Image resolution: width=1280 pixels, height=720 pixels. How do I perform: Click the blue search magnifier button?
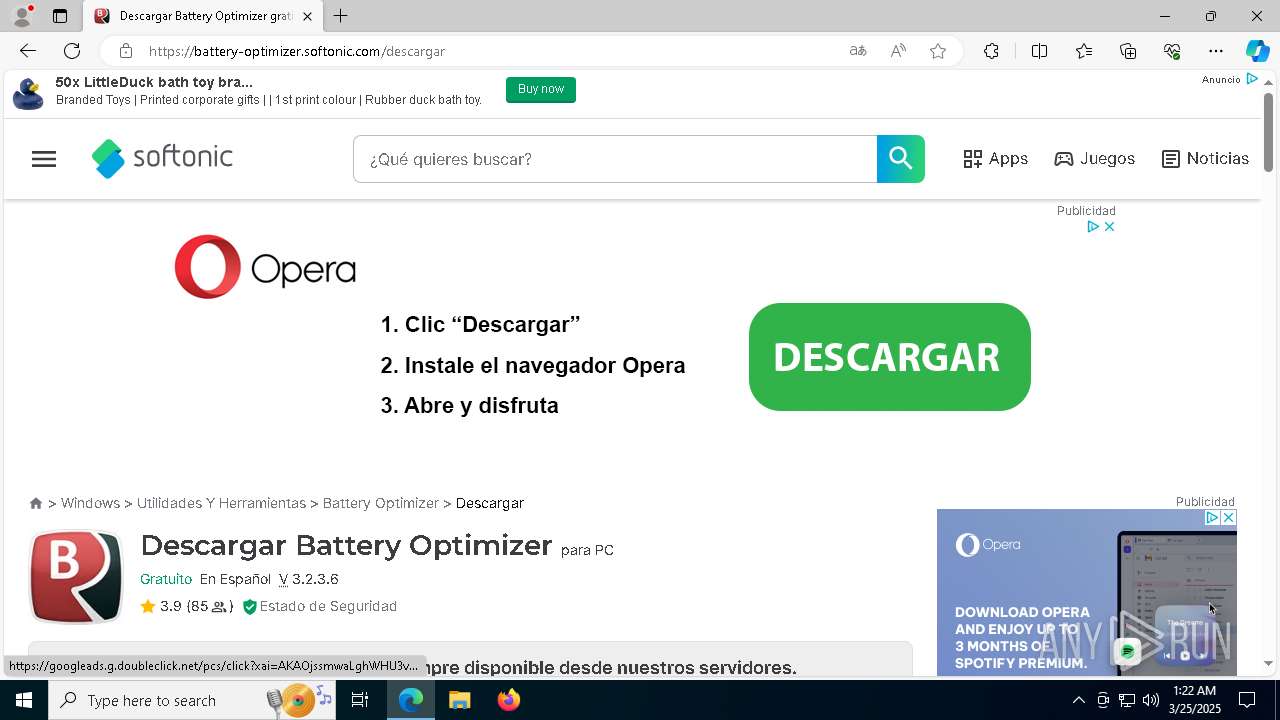pyautogui.click(x=901, y=159)
